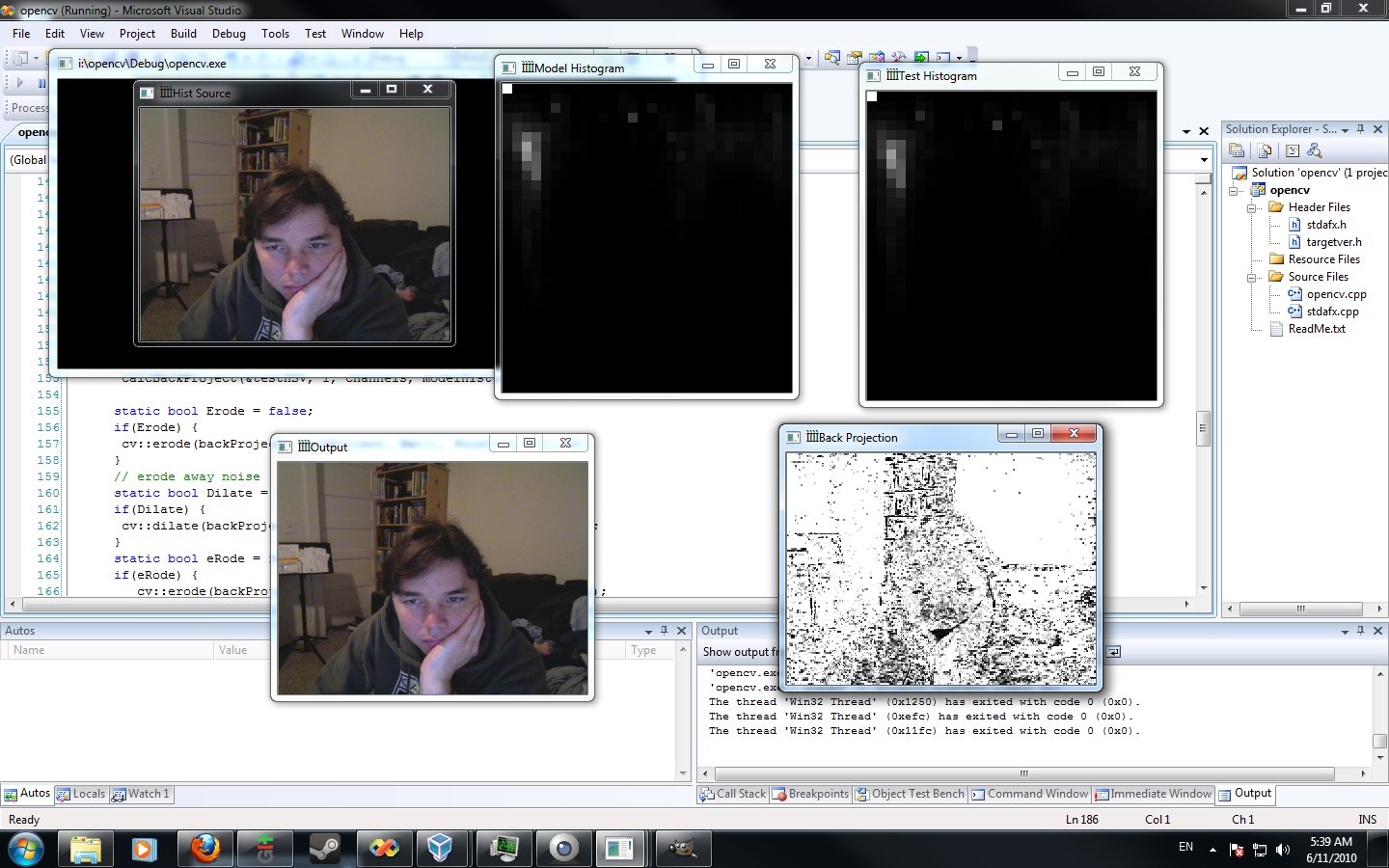Select Resource Files folder
This screenshot has width=1389, height=868.
tap(1323, 259)
